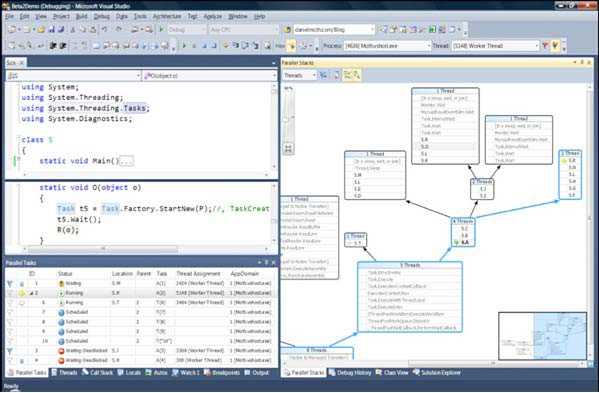Click the current frame S.A in 4 Threads node
This screenshot has width=599, height=393.
(x=465, y=242)
